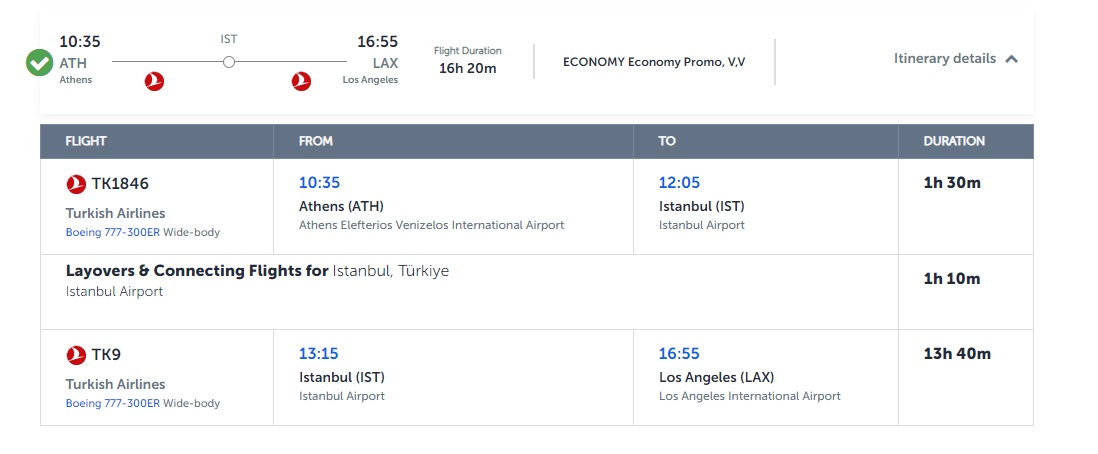Click the 13:15 Istanbul departure time

[319, 354]
